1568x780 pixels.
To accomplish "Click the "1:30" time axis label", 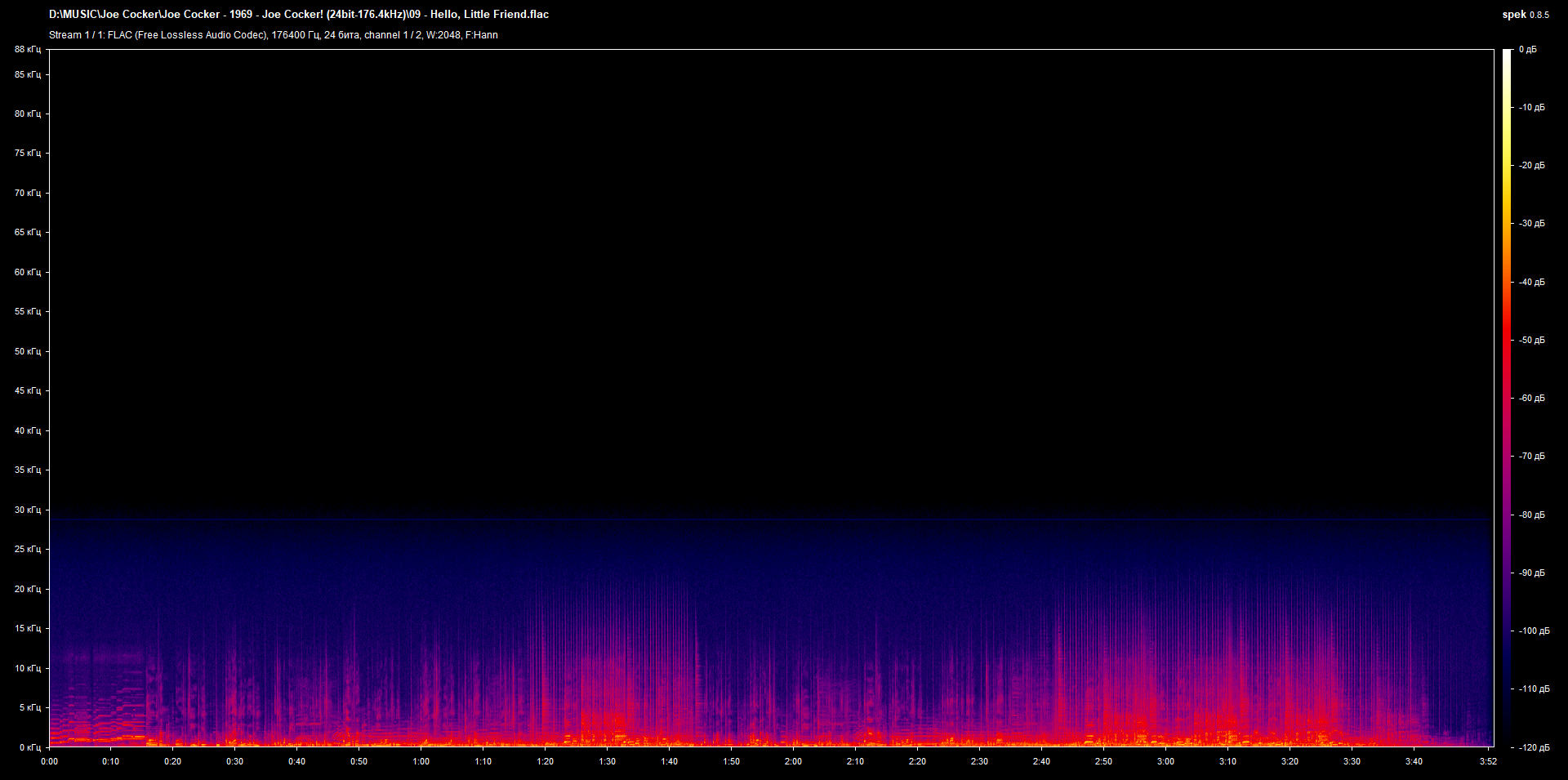I will [608, 761].
